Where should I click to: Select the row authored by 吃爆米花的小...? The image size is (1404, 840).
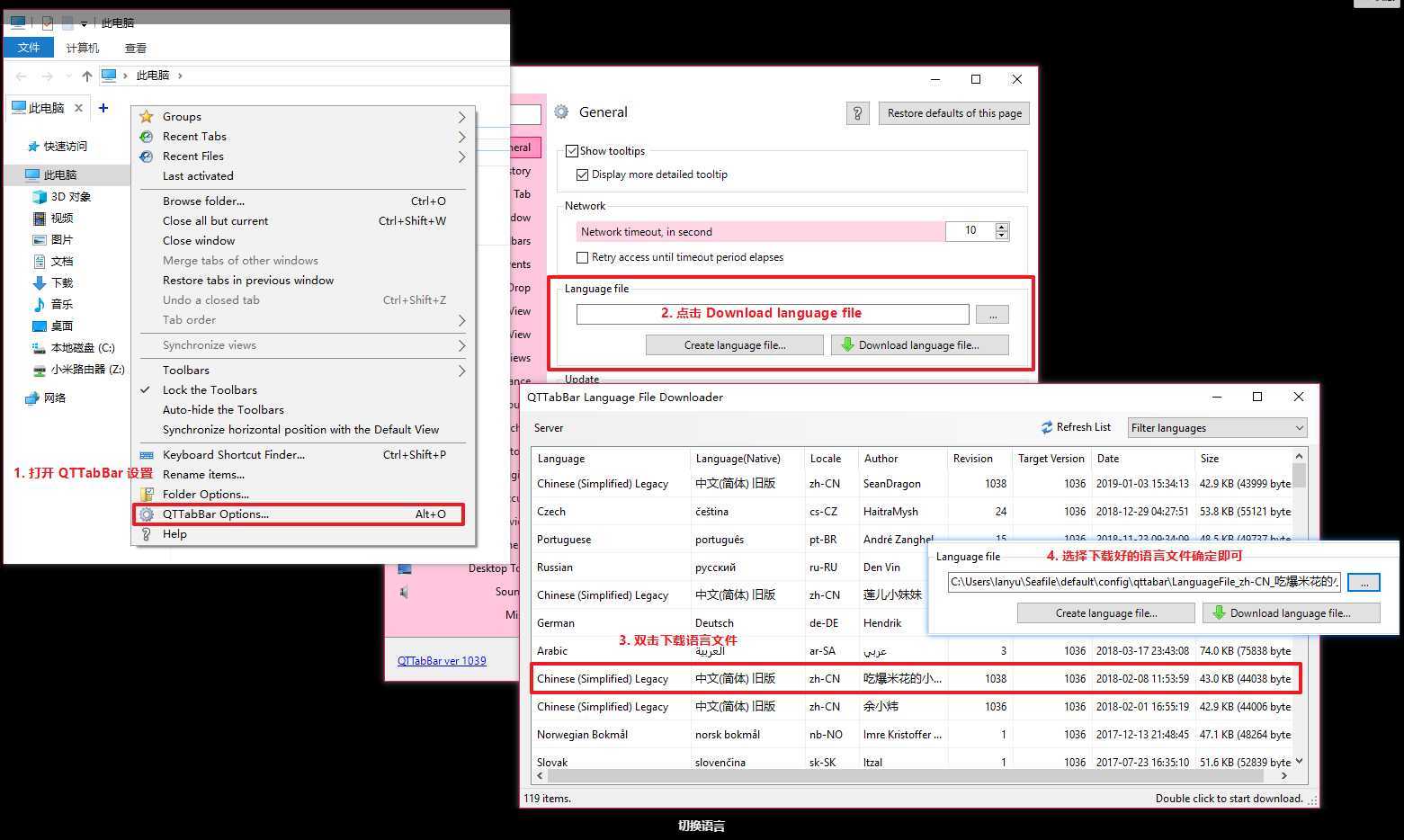click(912, 679)
